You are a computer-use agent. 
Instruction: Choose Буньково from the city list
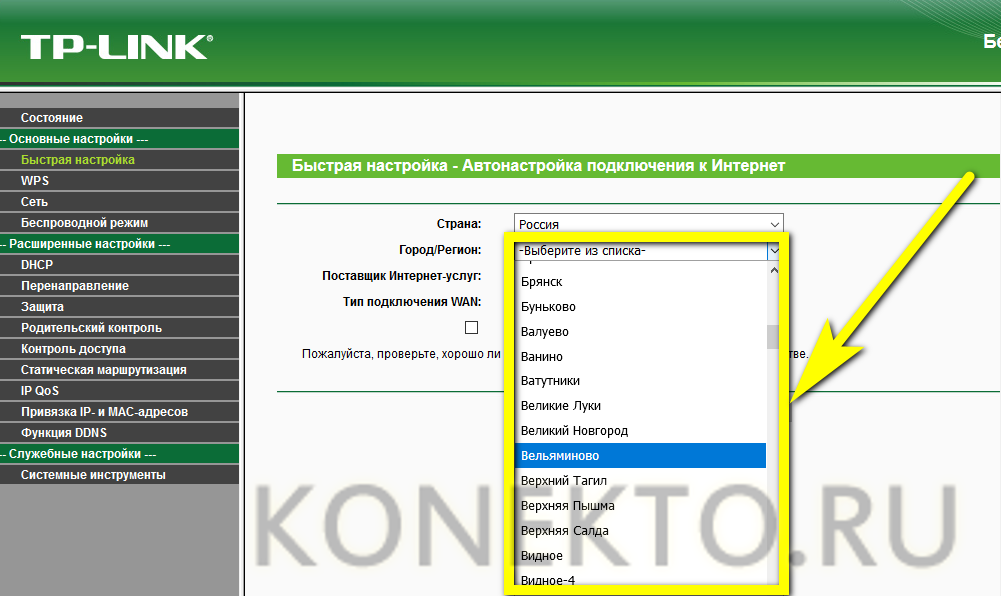tap(640, 306)
